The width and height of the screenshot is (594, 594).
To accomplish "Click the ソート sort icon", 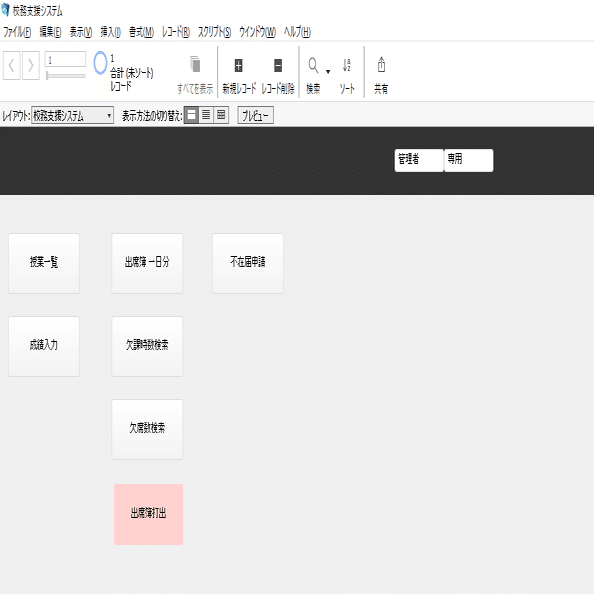I will coord(346,65).
